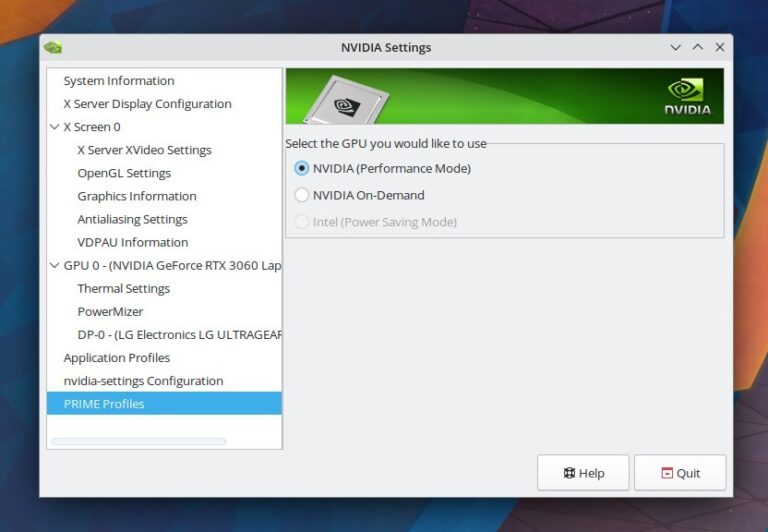Open X Server Display Configuration
This screenshot has width=768, height=532.
click(x=147, y=104)
